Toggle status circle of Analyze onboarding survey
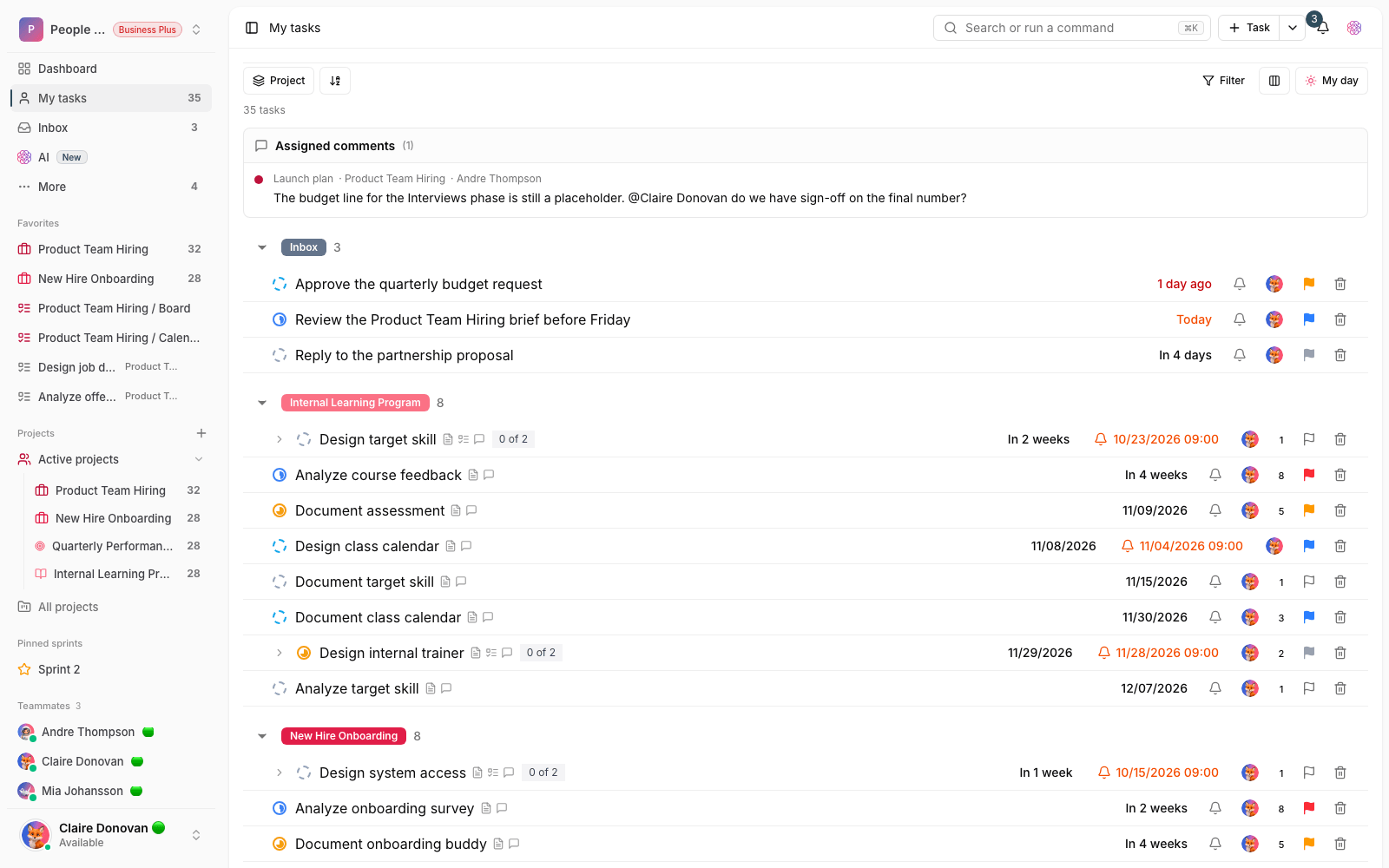 (280, 808)
